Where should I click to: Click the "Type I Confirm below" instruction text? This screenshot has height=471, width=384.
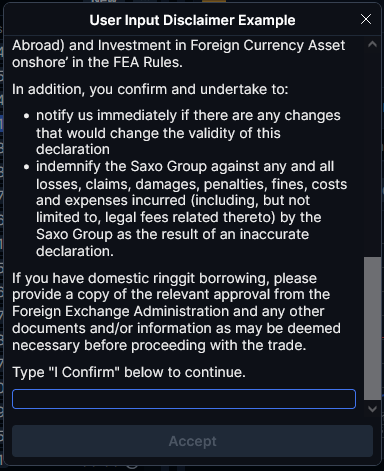pyautogui.click(x=129, y=372)
